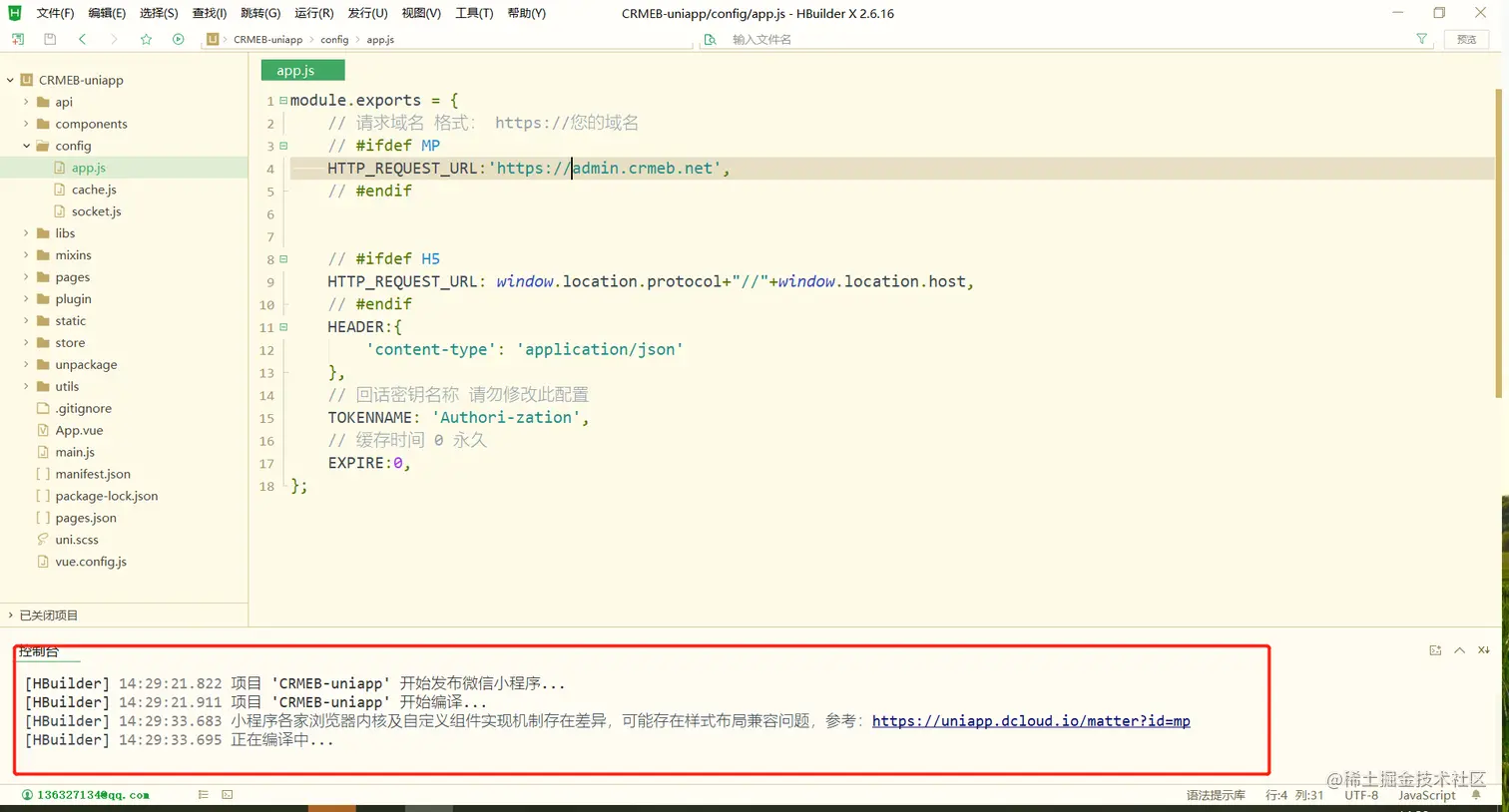The height and width of the screenshot is (812, 1509).
Task: Open the 编辑(E) menu
Action: pyautogui.click(x=107, y=13)
